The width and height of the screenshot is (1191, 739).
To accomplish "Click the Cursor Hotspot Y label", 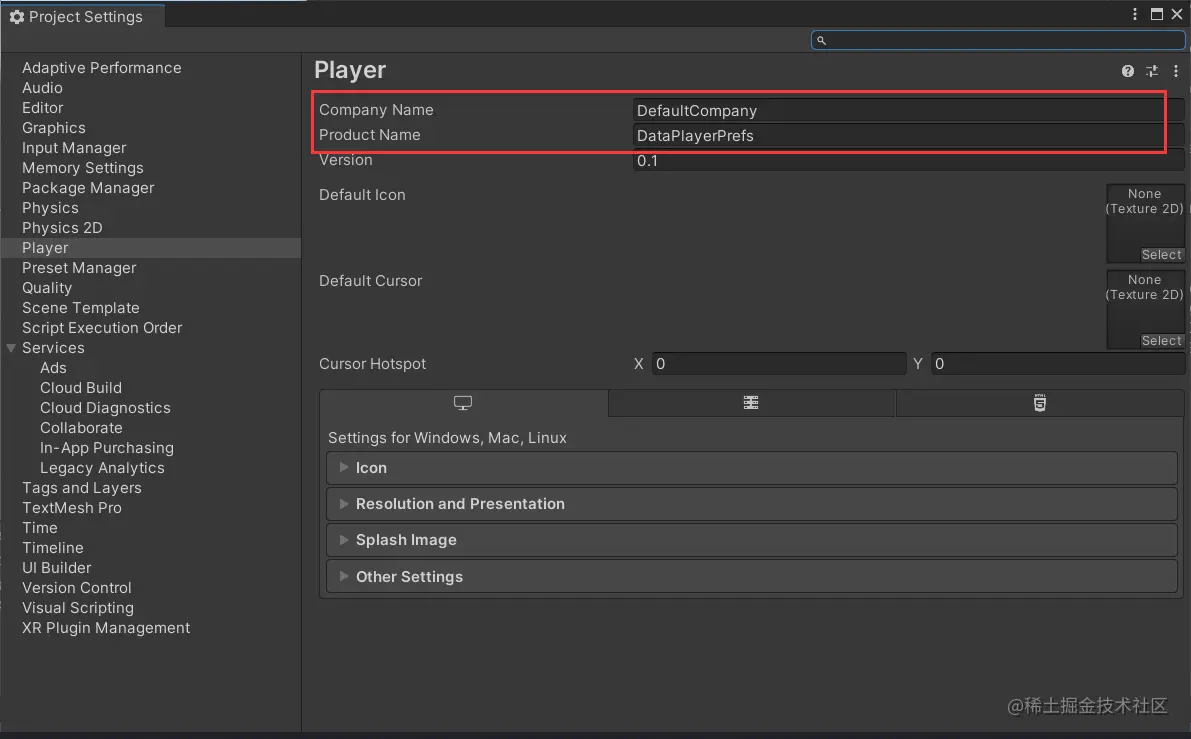I will point(918,364).
